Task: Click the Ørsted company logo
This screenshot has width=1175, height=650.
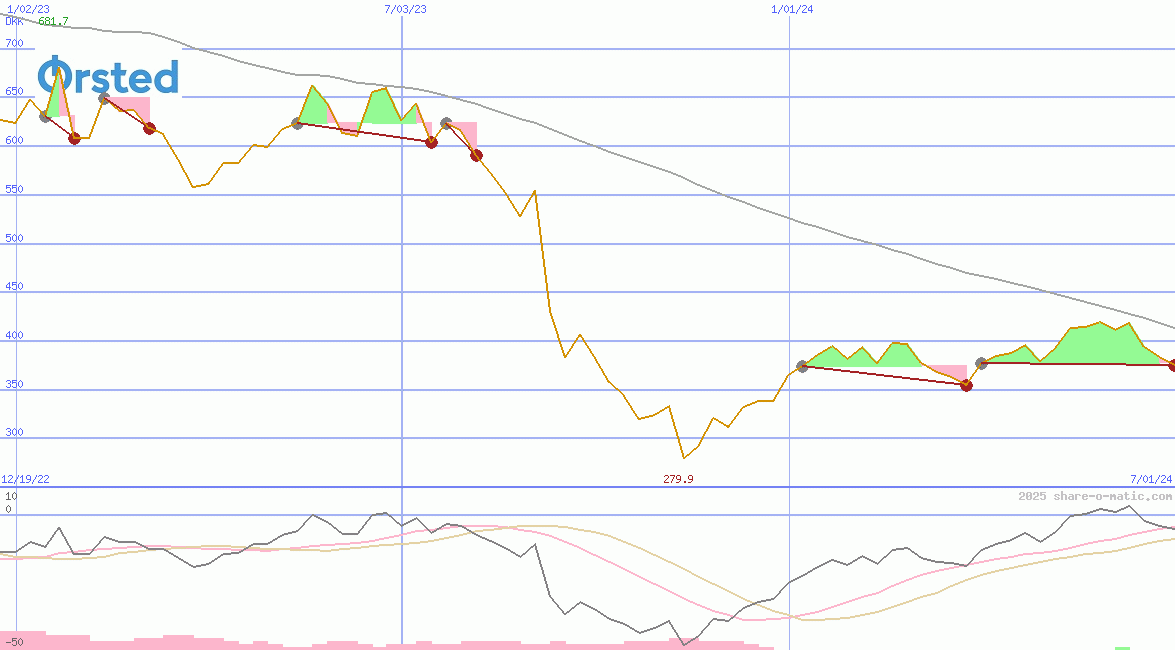Action: (108, 77)
